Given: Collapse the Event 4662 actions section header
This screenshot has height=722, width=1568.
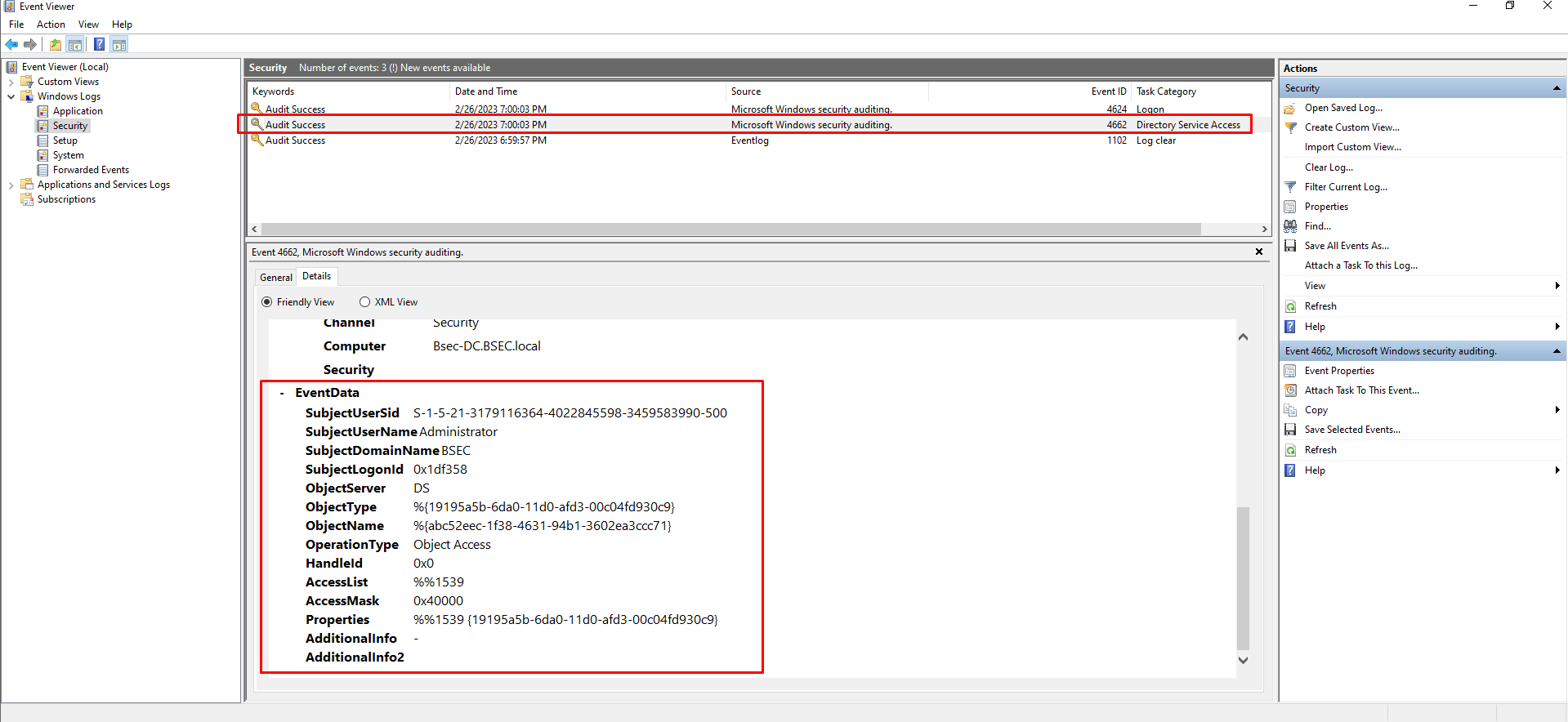Looking at the screenshot, I should pyautogui.click(x=1557, y=351).
